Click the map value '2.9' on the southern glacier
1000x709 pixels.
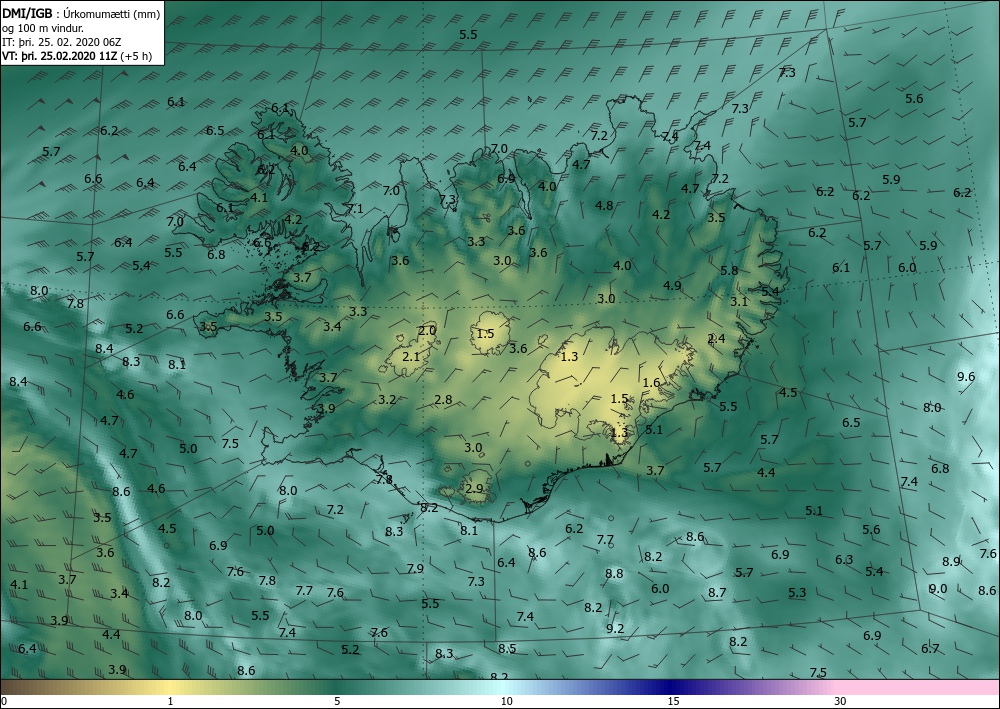click(474, 489)
